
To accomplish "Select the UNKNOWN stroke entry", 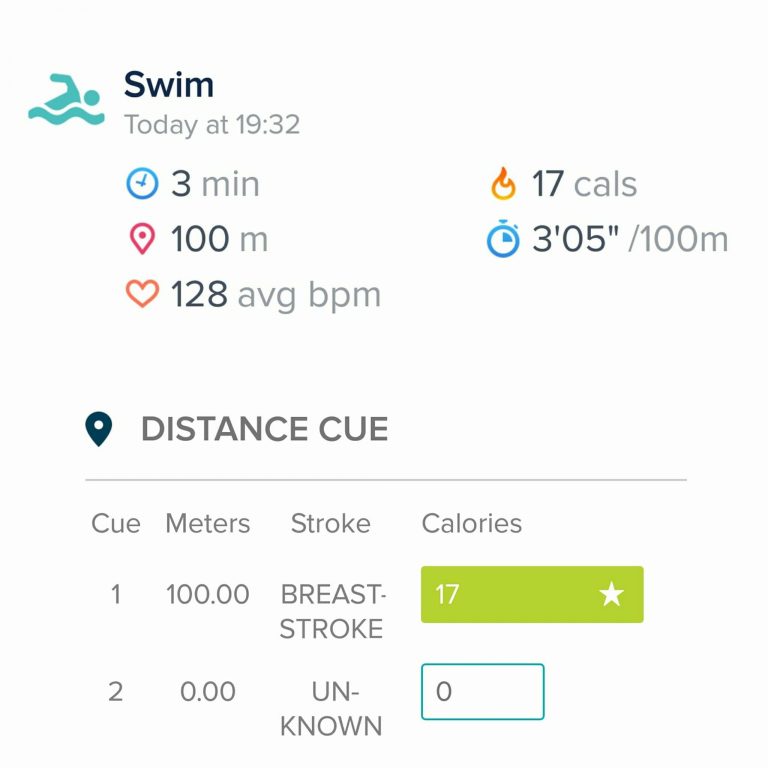I will [x=332, y=708].
